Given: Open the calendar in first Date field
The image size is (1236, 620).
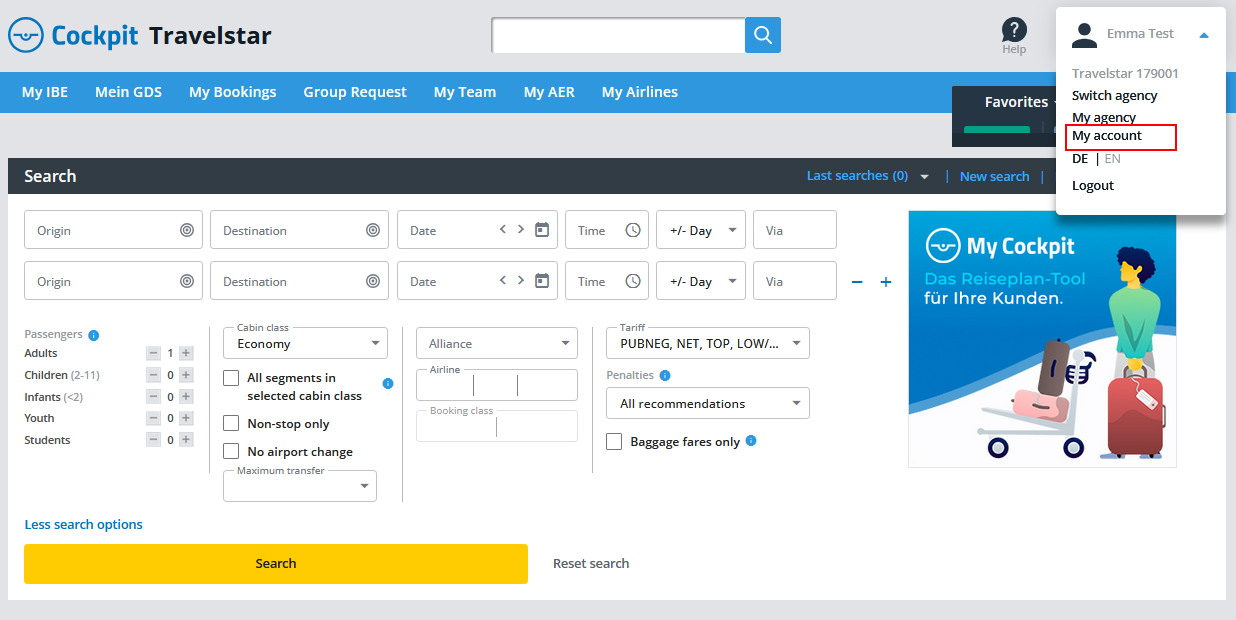Looking at the screenshot, I should click(x=542, y=229).
